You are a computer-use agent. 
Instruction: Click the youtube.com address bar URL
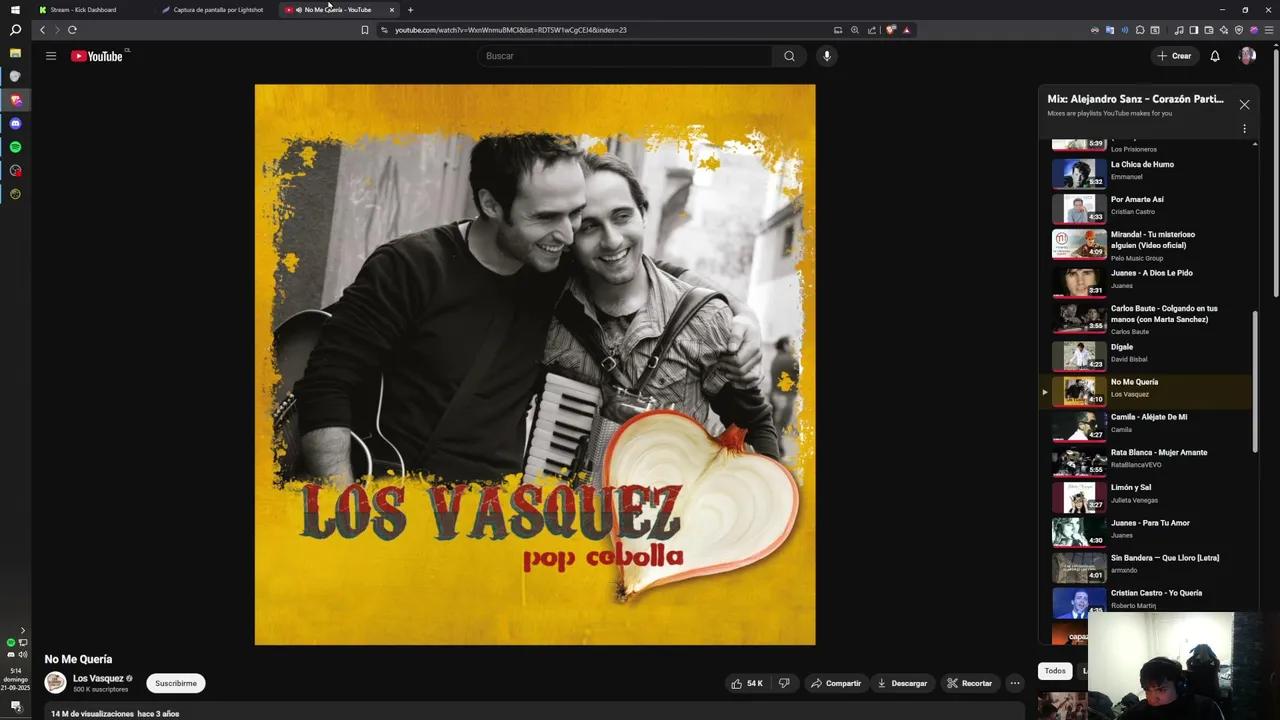(511, 30)
